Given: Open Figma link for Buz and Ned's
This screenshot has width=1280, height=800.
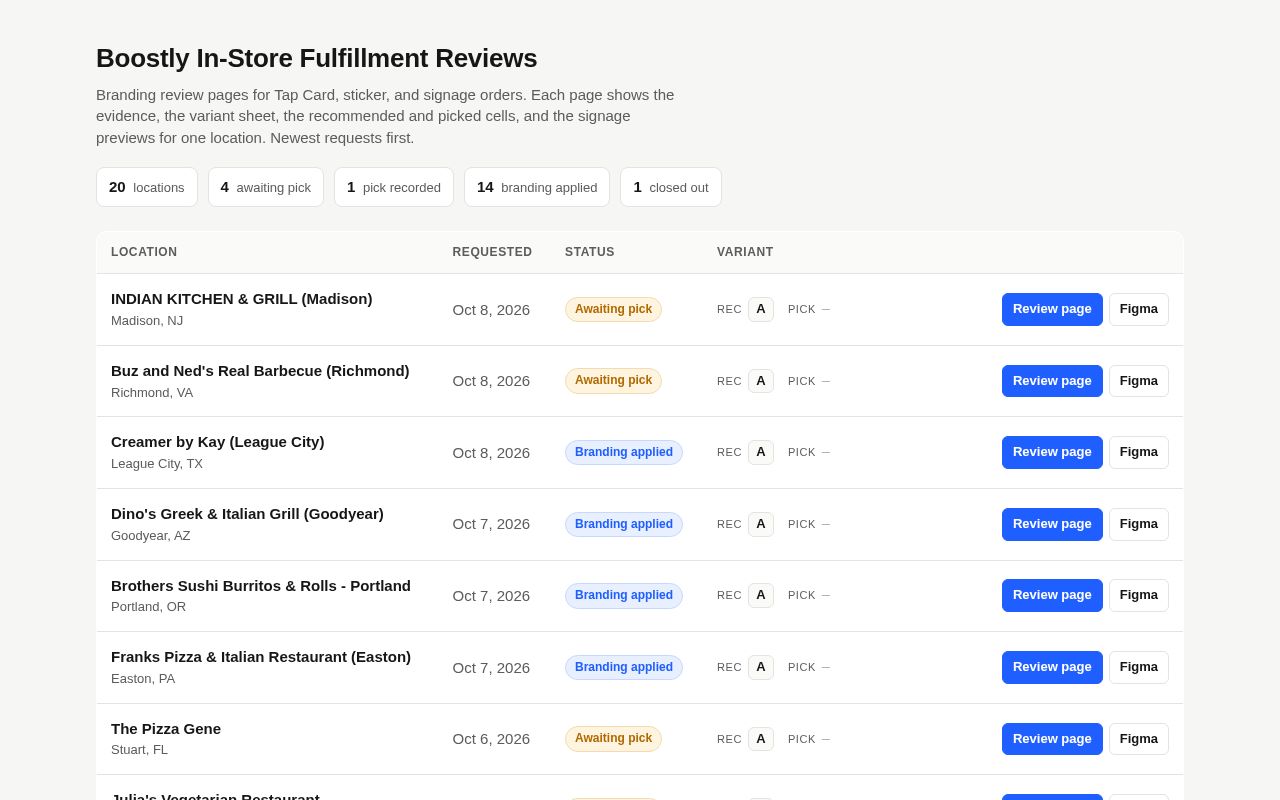Looking at the screenshot, I should (x=1139, y=381).
